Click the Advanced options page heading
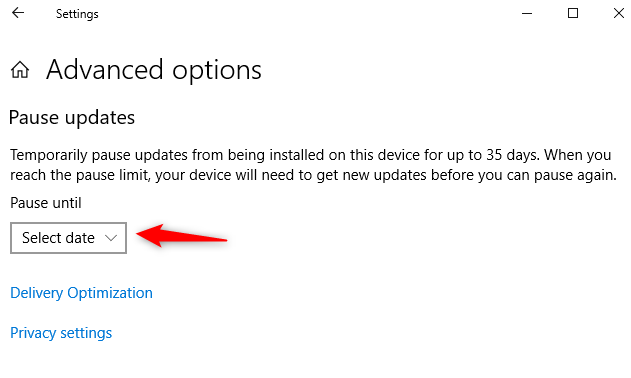The width and height of the screenshot is (631, 378). click(154, 70)
